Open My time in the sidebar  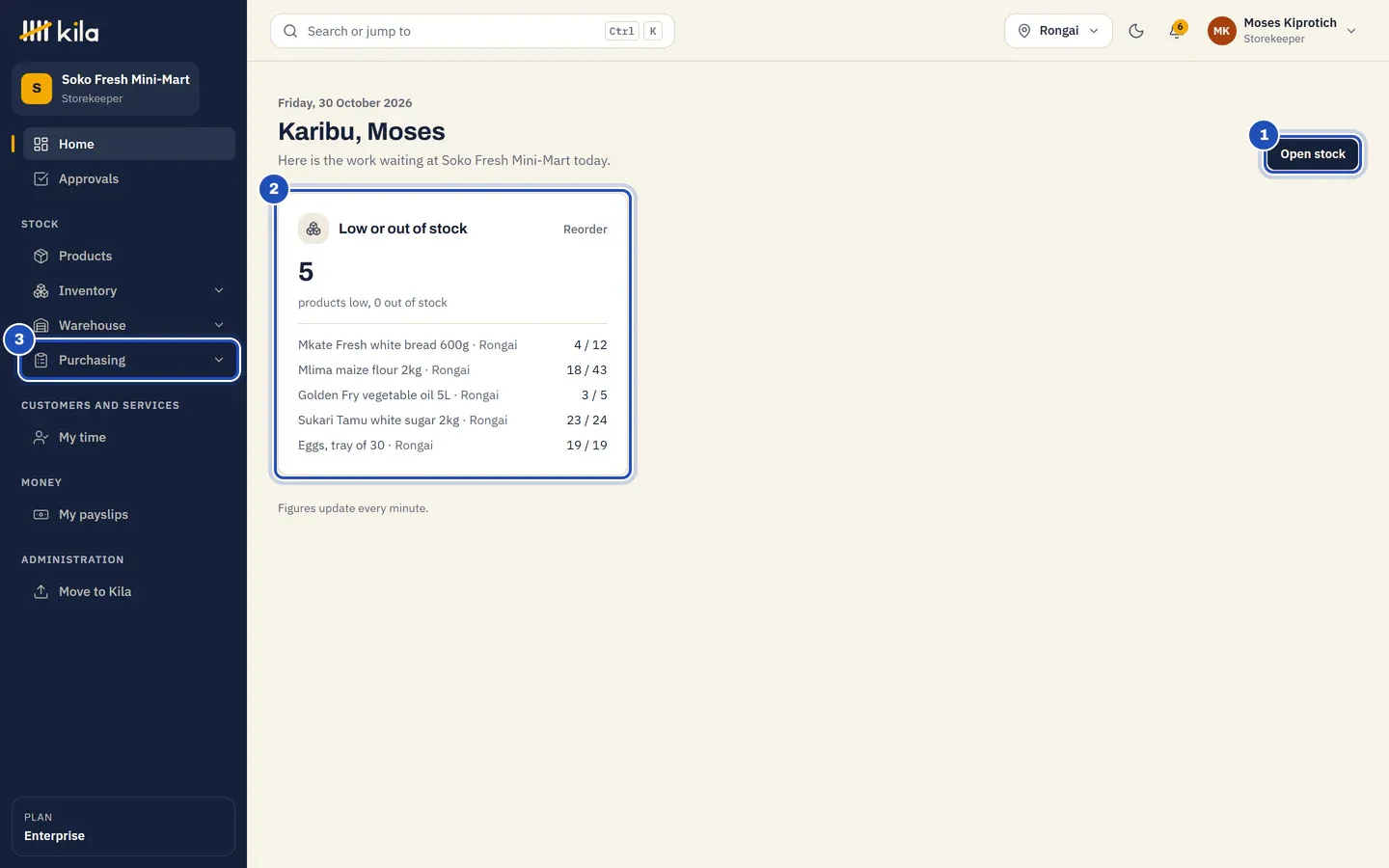[x=129, y=437]
